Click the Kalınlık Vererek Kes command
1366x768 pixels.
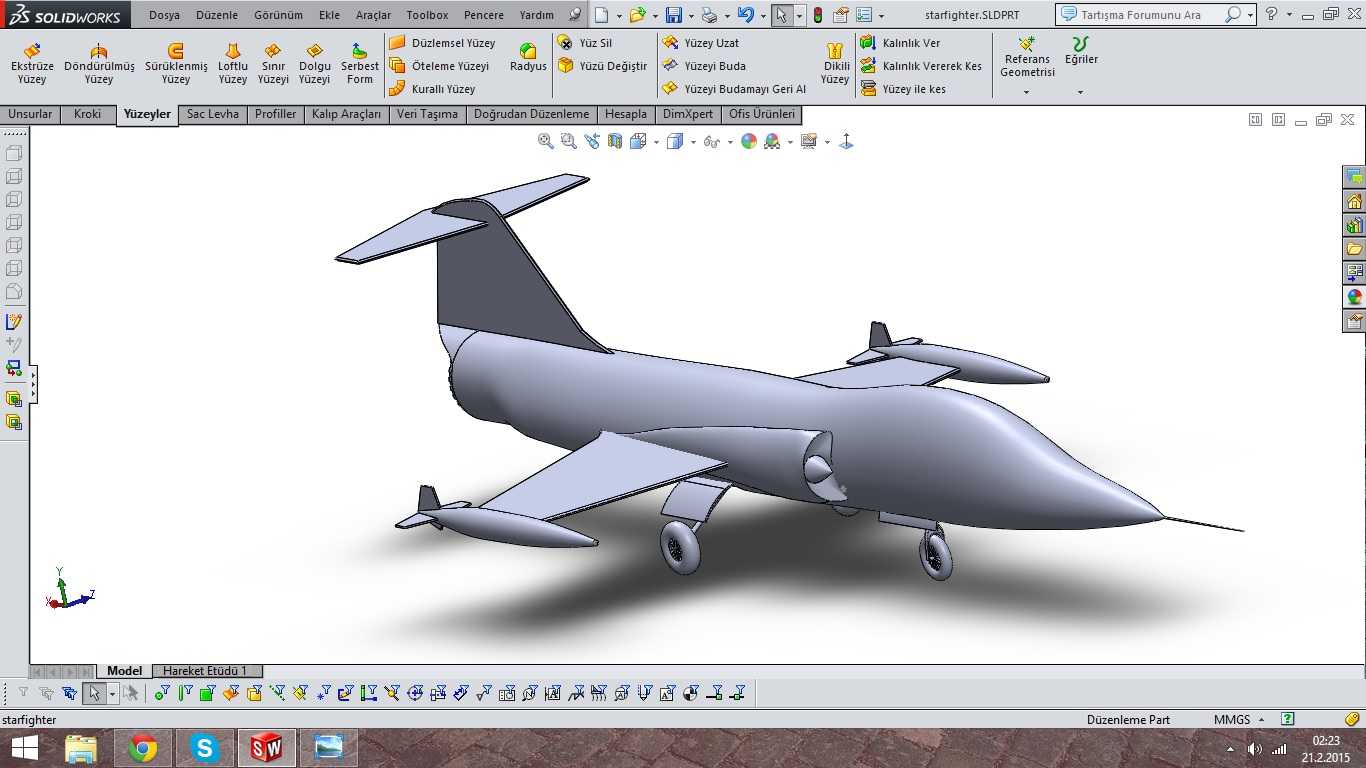tap(921, 66)
